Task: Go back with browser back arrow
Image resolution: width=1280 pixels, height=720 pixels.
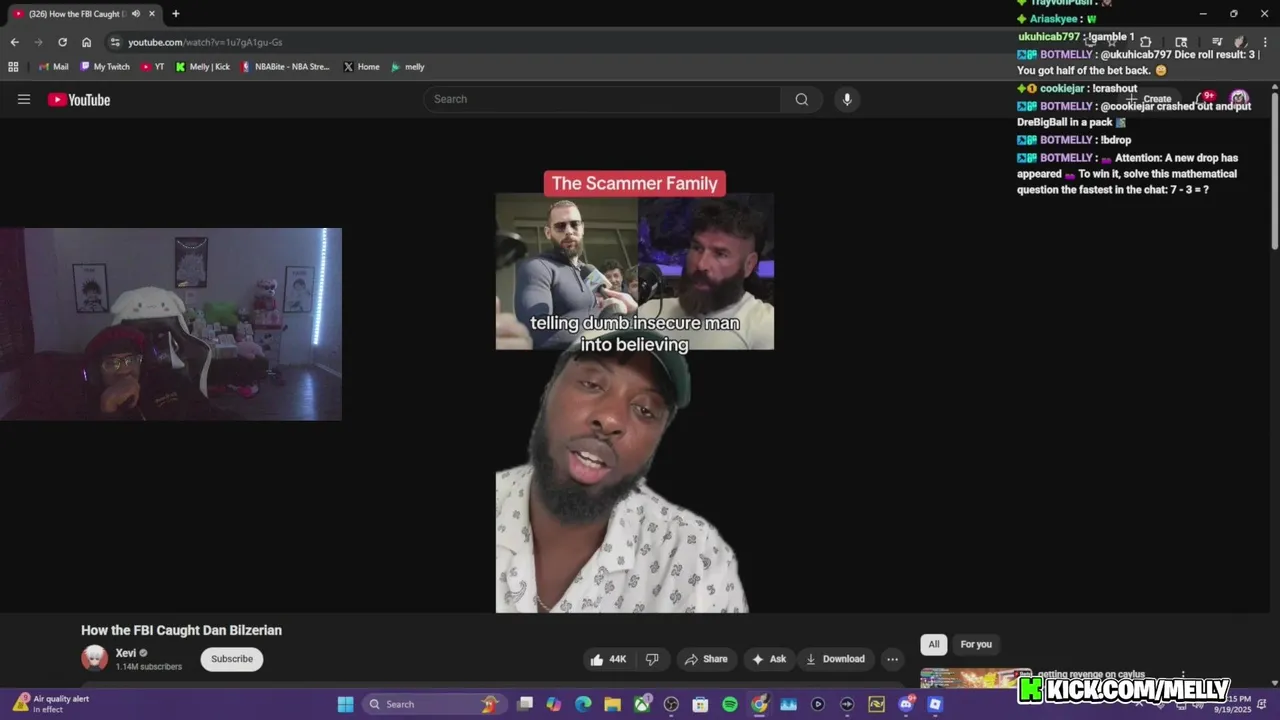Action: click(14, 42)
